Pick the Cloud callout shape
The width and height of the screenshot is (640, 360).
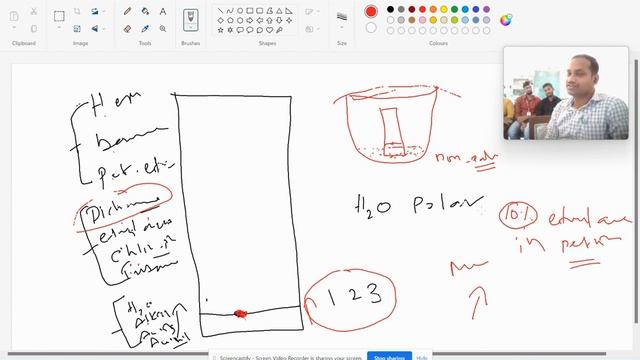click(x=260, y=30)
